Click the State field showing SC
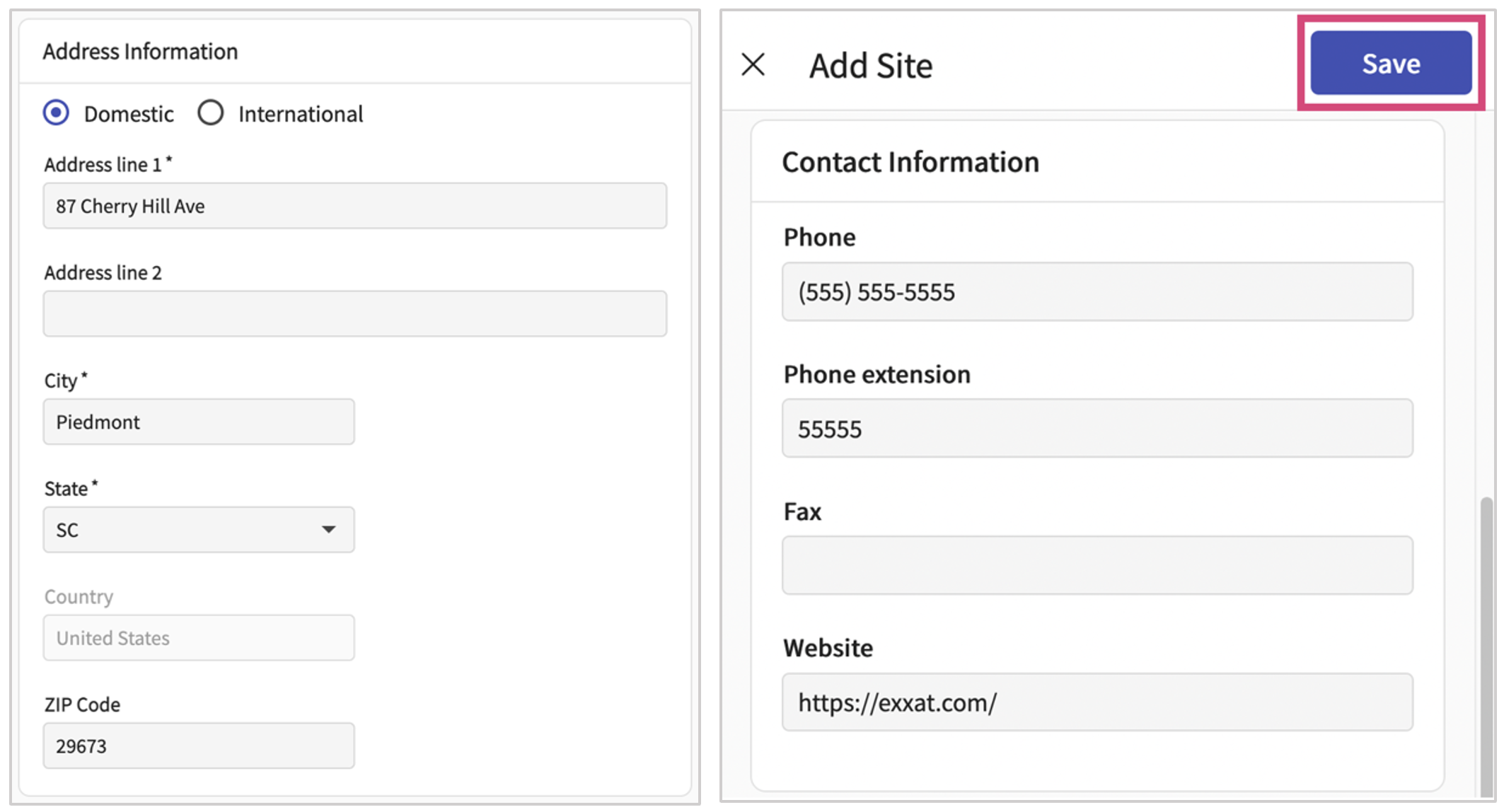 (x=177, y=530)
